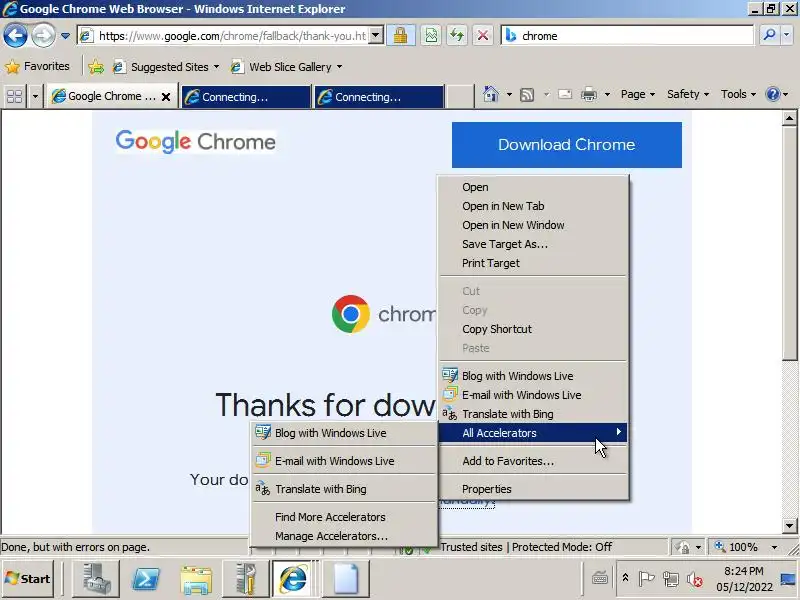Click the scrollbar up arrow
This screenshot has width=800, height=600.
pyautogui.click(x=789, y=118)
